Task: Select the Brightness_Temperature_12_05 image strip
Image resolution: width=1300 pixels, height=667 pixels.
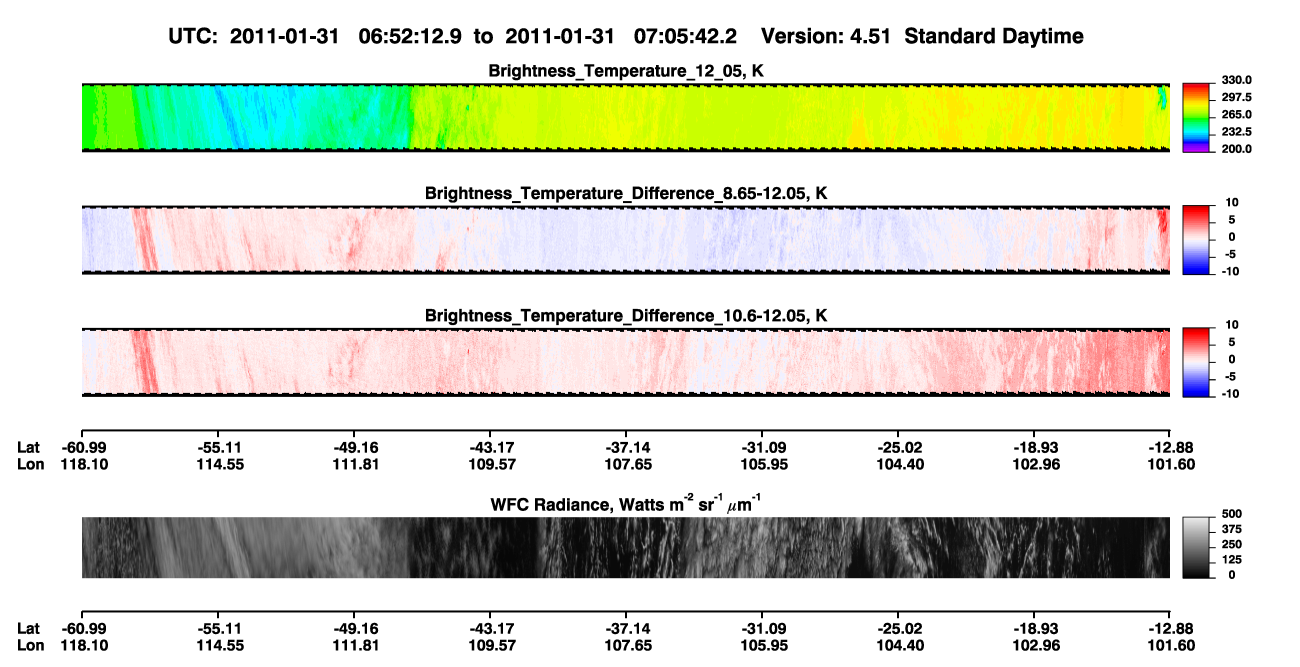Action: (626, 117)
